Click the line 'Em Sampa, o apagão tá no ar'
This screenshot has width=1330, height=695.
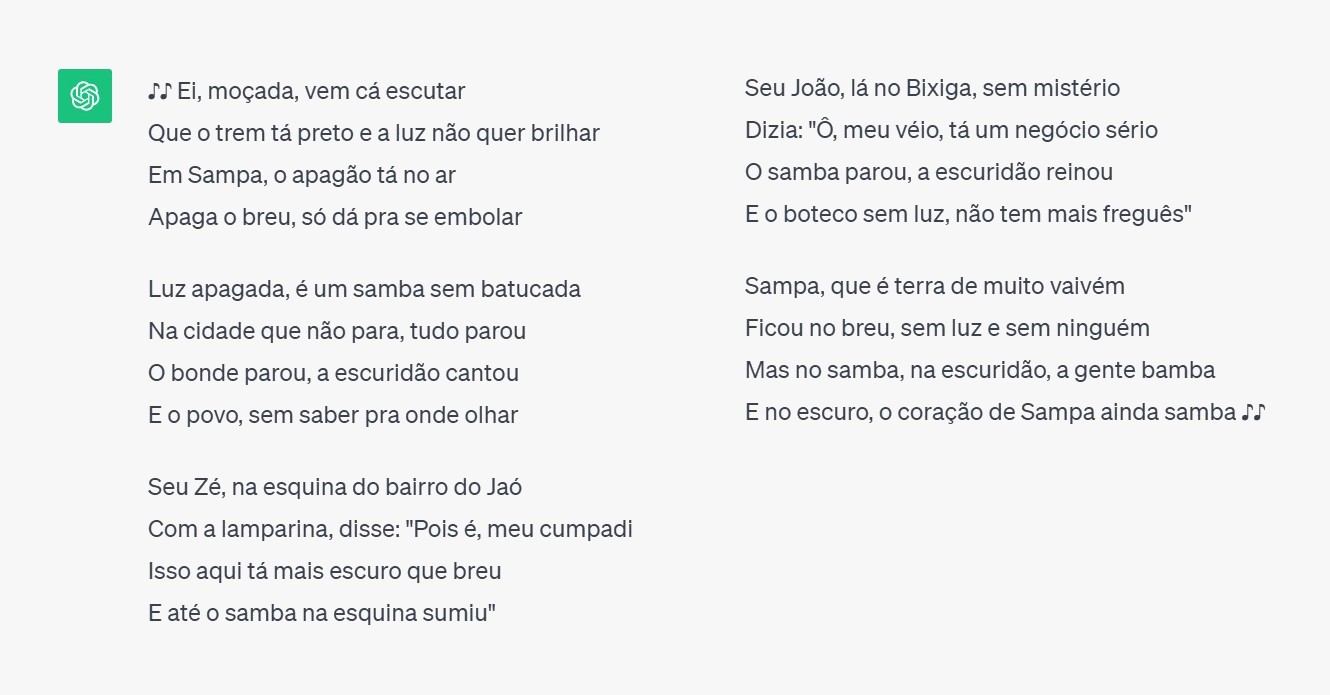click(x=302, y=175)
